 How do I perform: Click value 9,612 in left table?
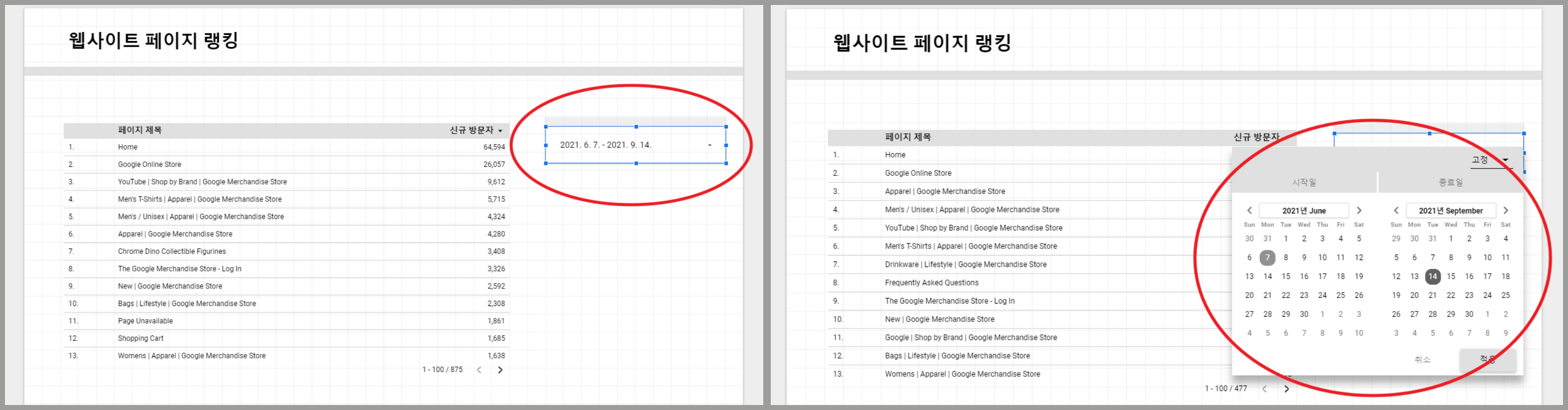point(496,181)
